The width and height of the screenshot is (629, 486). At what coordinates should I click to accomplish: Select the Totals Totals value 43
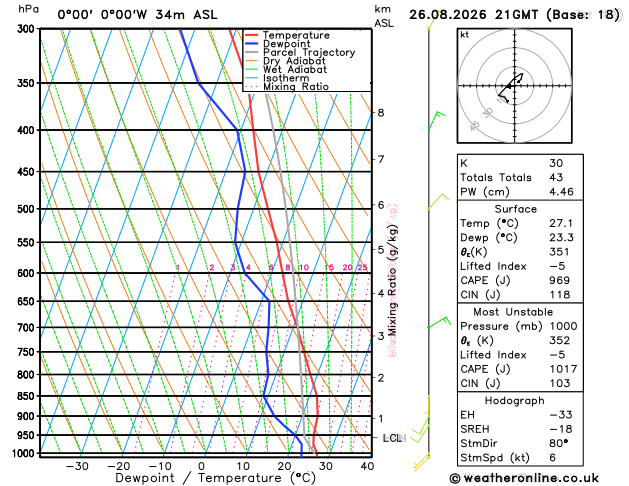[x=556, y=177]
